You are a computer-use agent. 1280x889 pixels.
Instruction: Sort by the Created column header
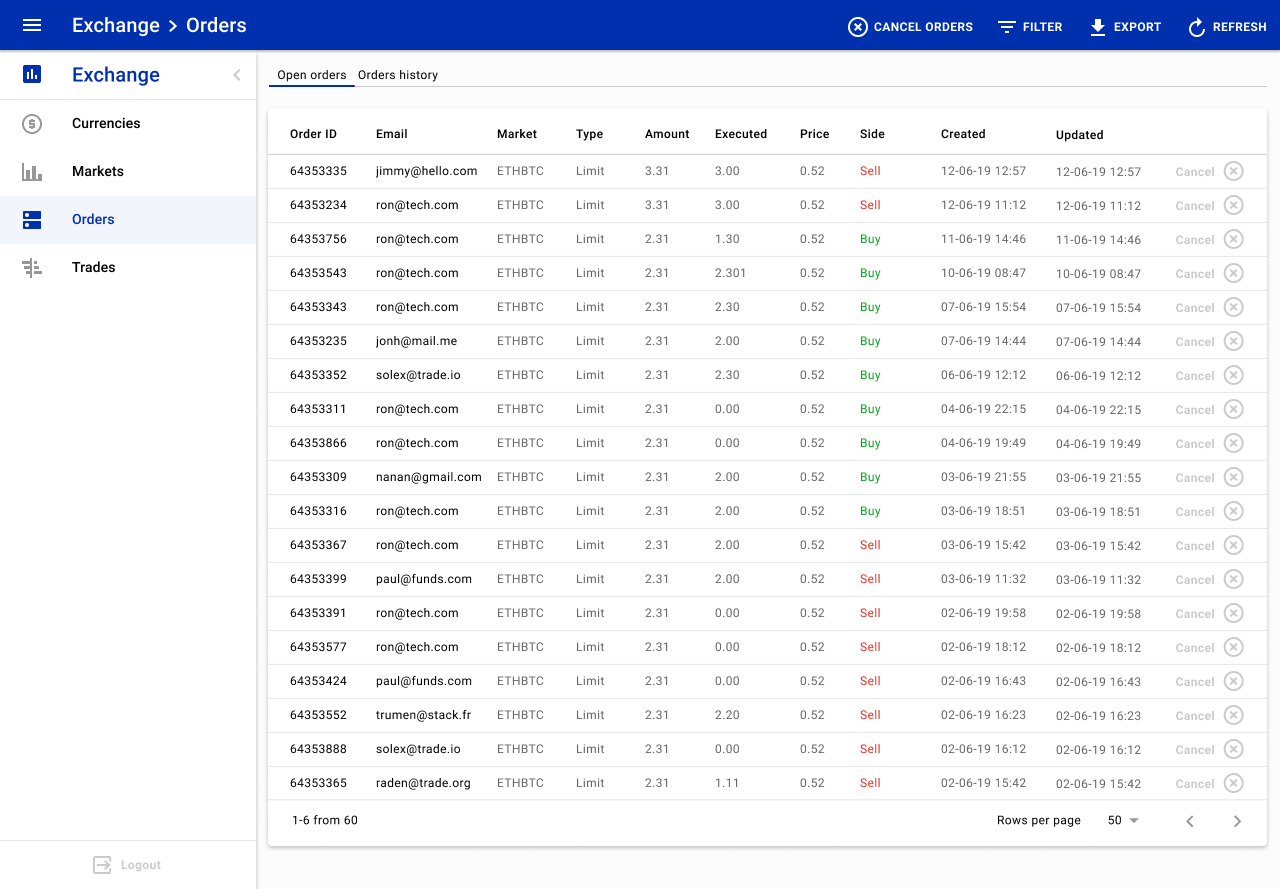click(963, 134)
